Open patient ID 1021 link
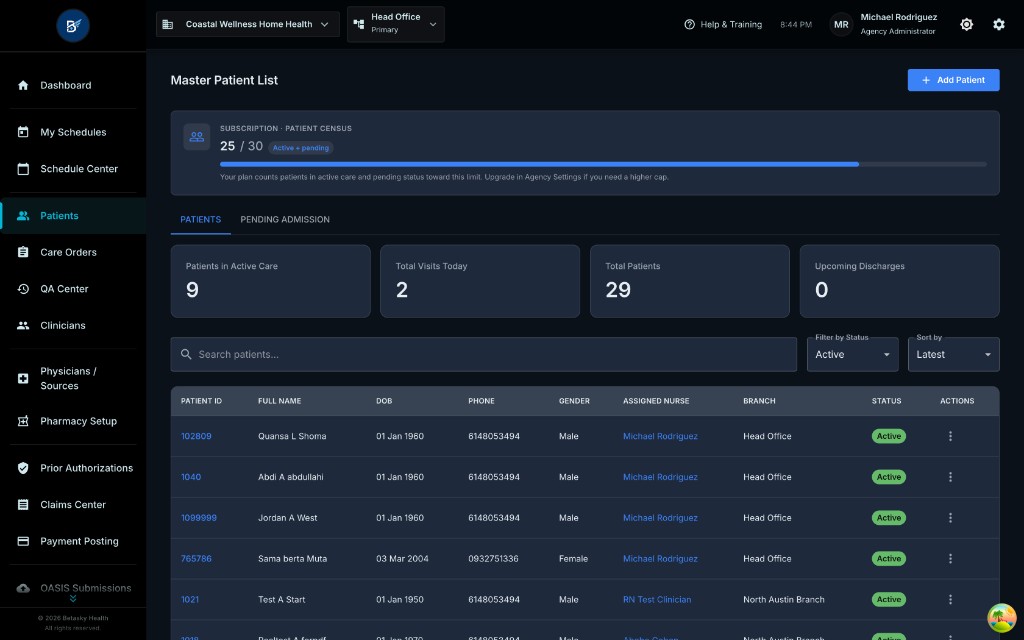1024x640 pixels. pos(189,600)
